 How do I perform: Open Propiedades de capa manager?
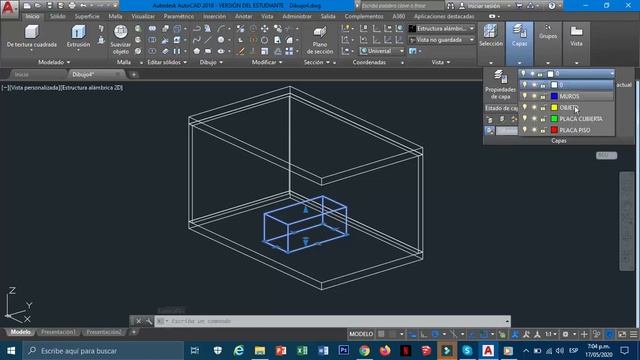pos(500,85)
